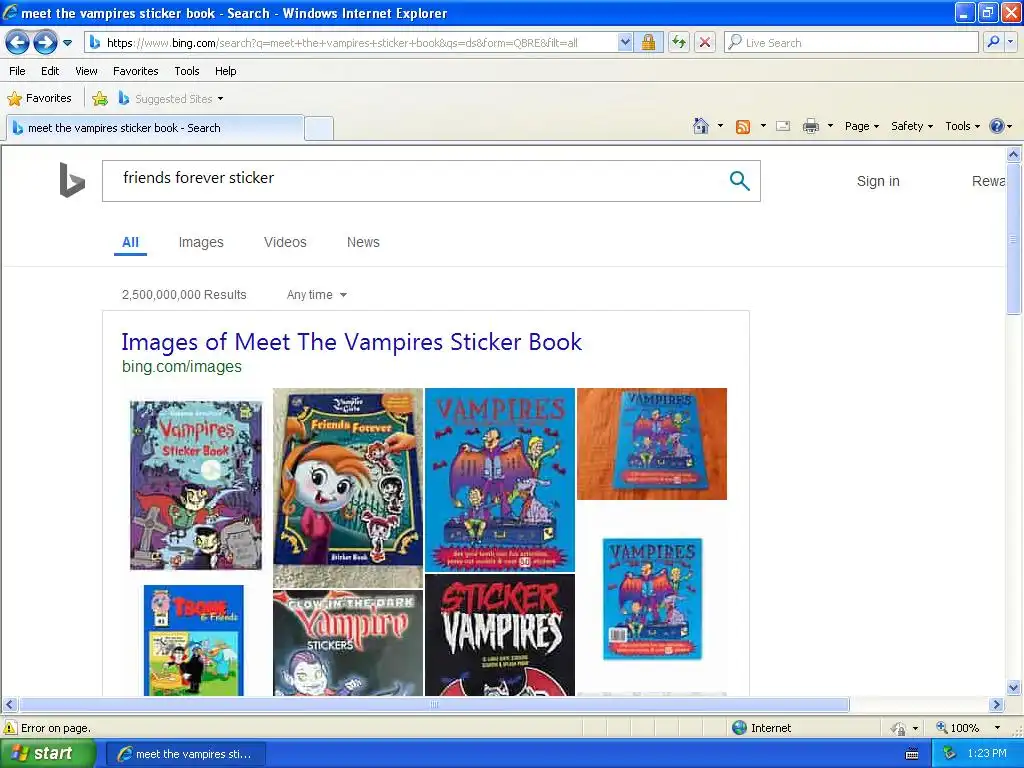Click the RSS feeds icon
Viewport: 1024px width, 768px height.
click(743, 127)
